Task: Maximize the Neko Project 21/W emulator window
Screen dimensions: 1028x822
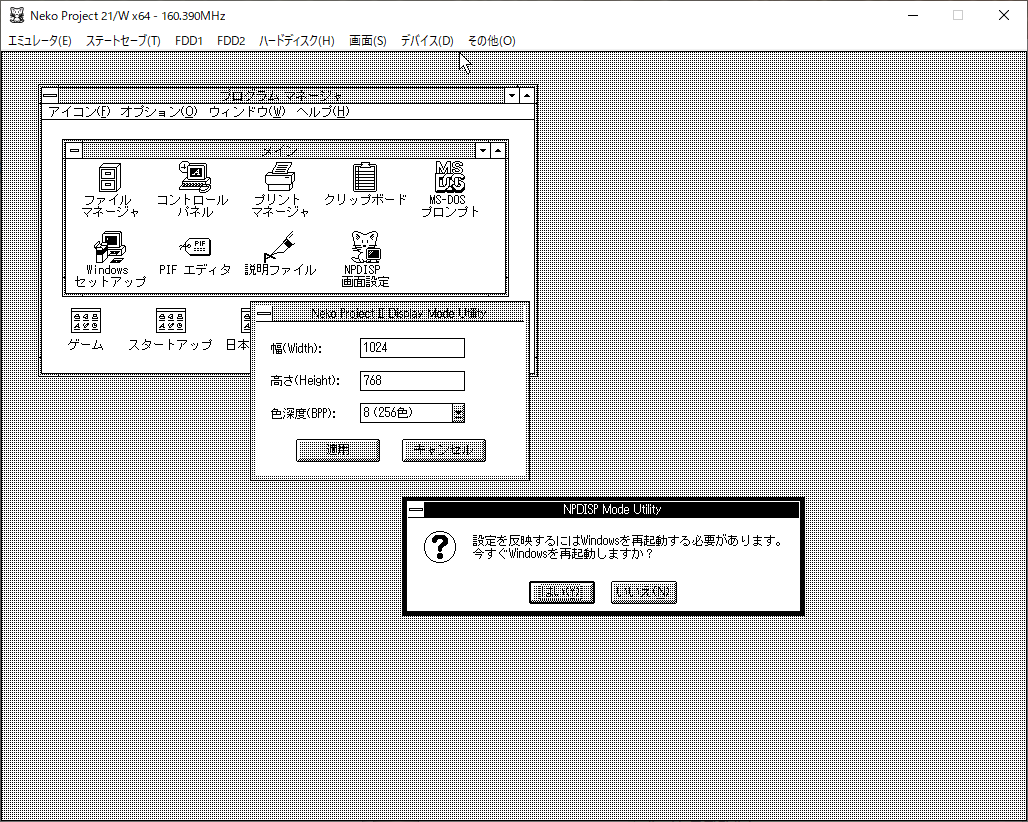Action: 958,15
